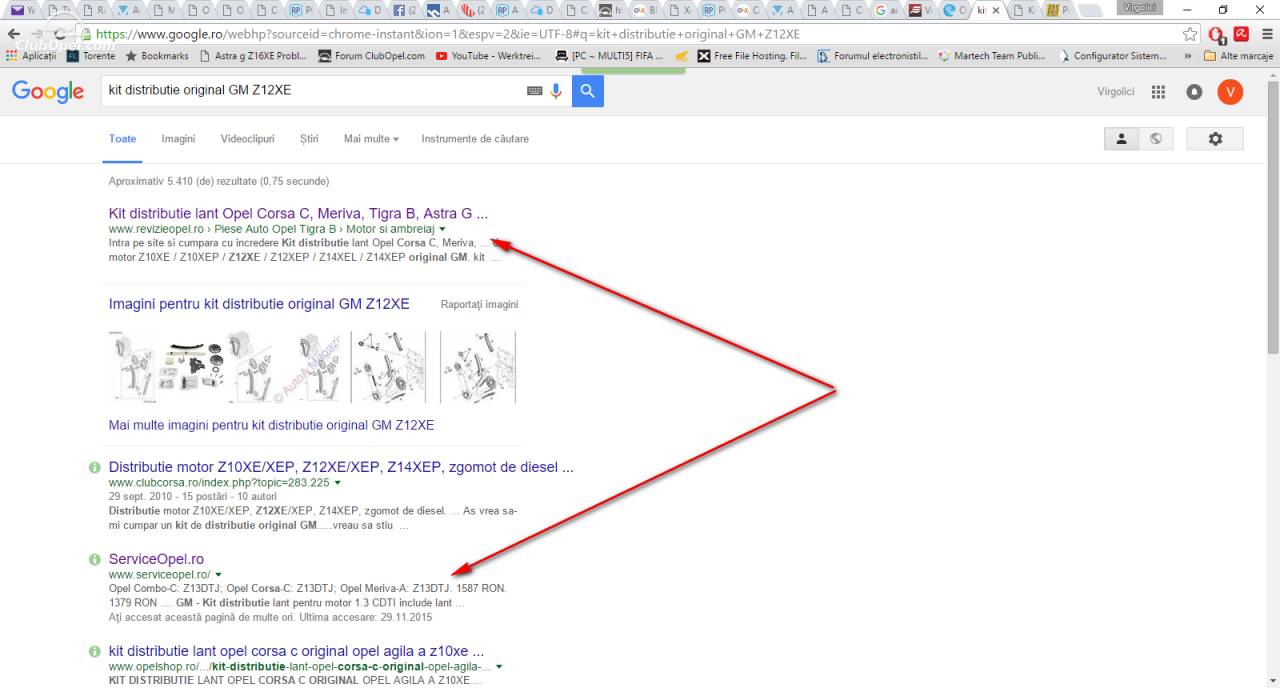Reload the current page
Image resolution: width=1280 pixels, height=688 pixels.
pyautogui.click(x=62, y=33)
